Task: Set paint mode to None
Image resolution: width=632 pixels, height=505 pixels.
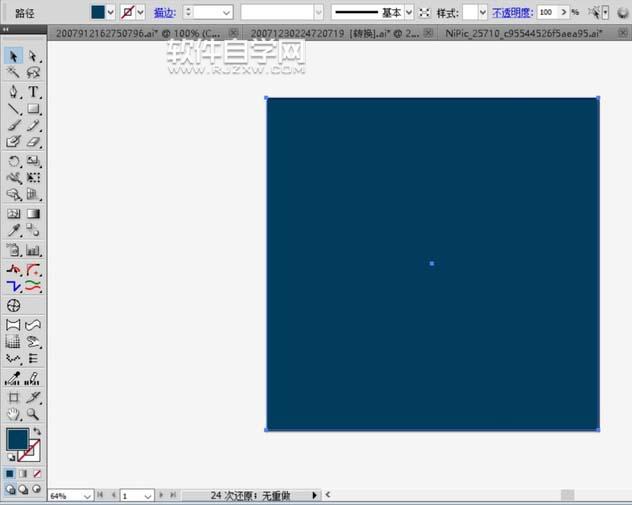Action: click(37, 474)
